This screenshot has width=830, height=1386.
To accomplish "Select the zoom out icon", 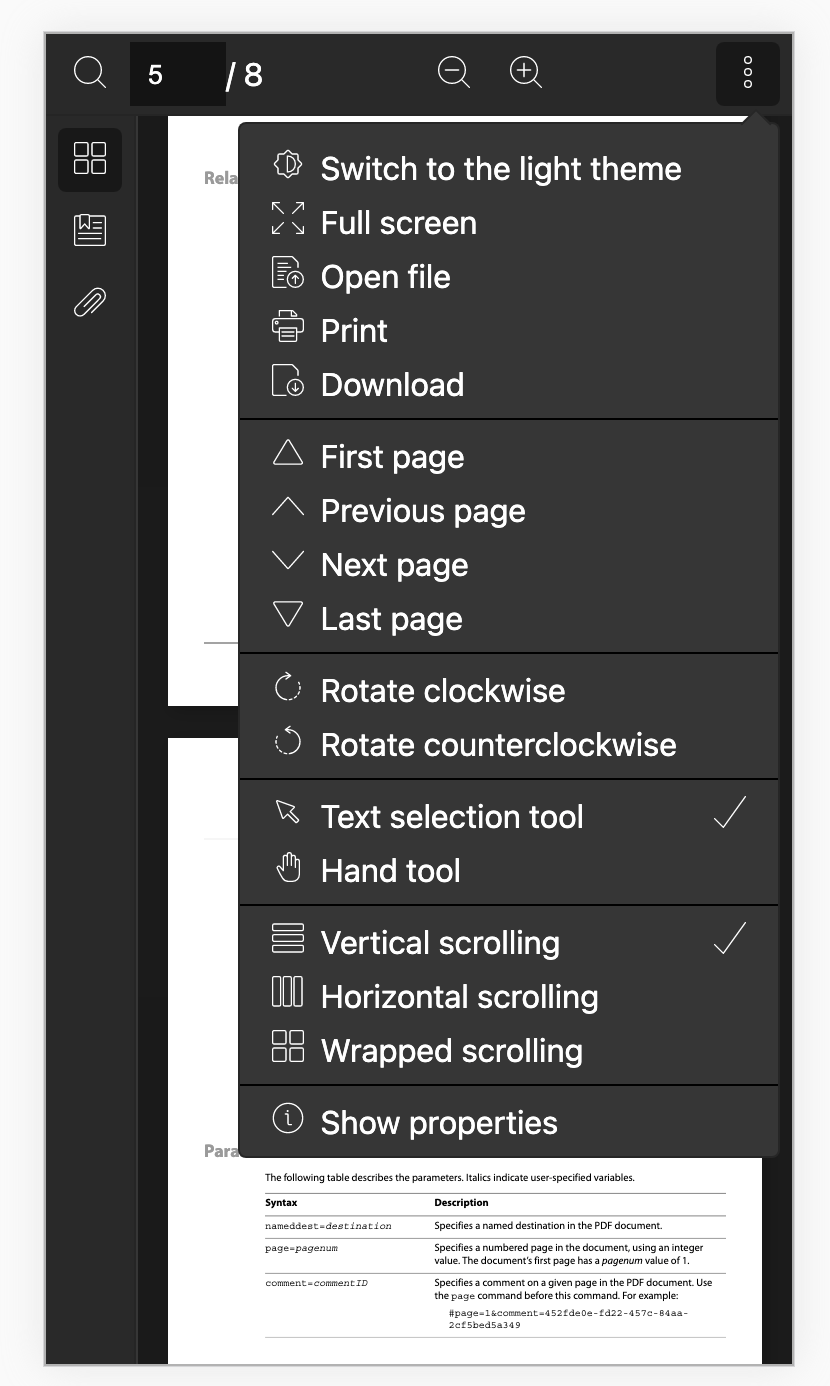I will click(453, 72).
